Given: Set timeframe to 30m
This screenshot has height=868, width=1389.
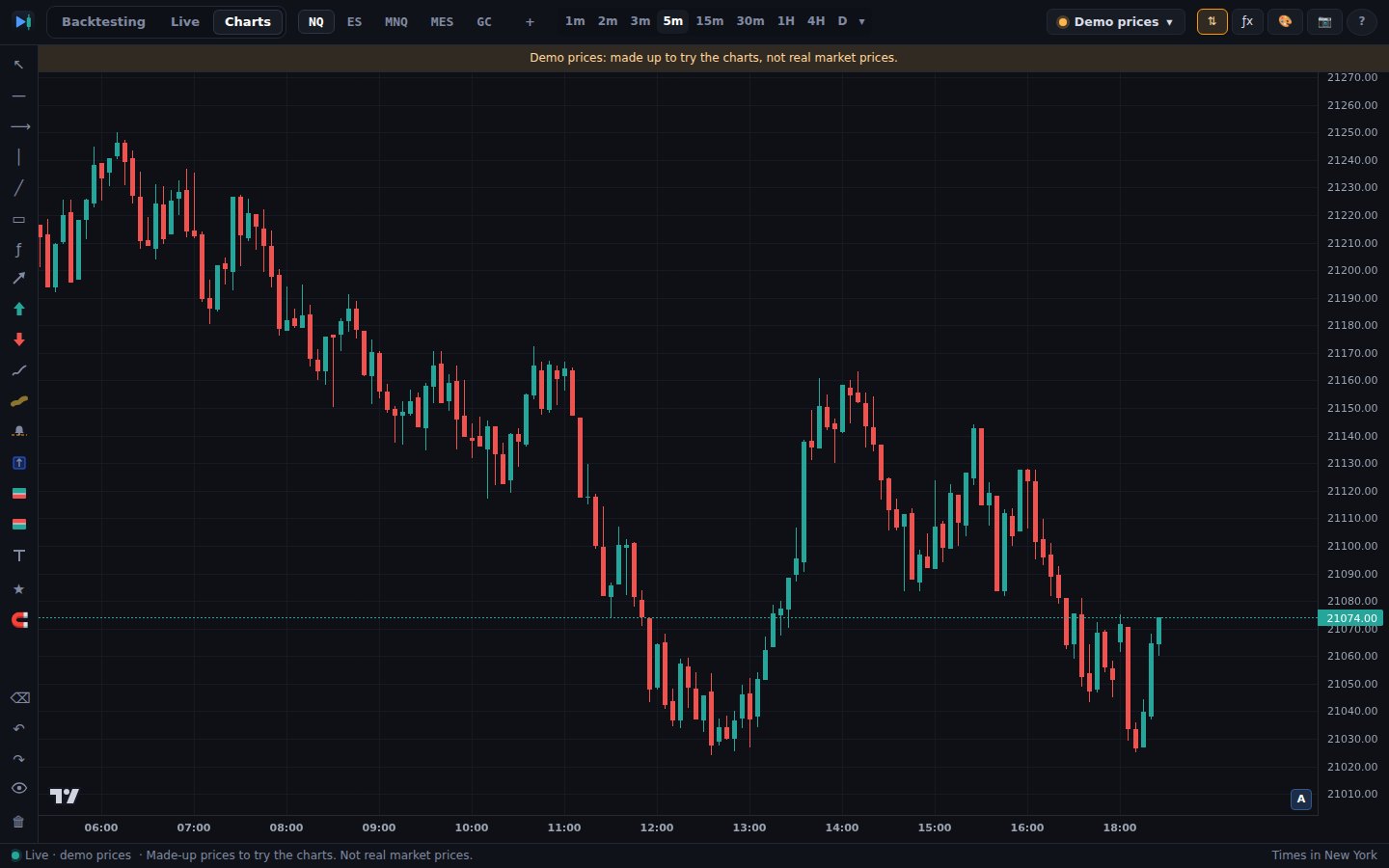Looking at the screenshot, I should tap(750, 21).
